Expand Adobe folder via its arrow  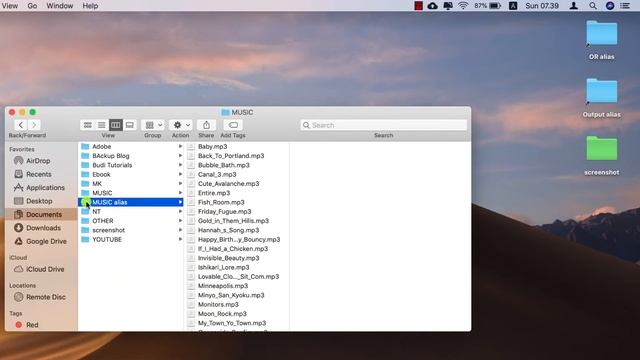click(x=180, y=147)
